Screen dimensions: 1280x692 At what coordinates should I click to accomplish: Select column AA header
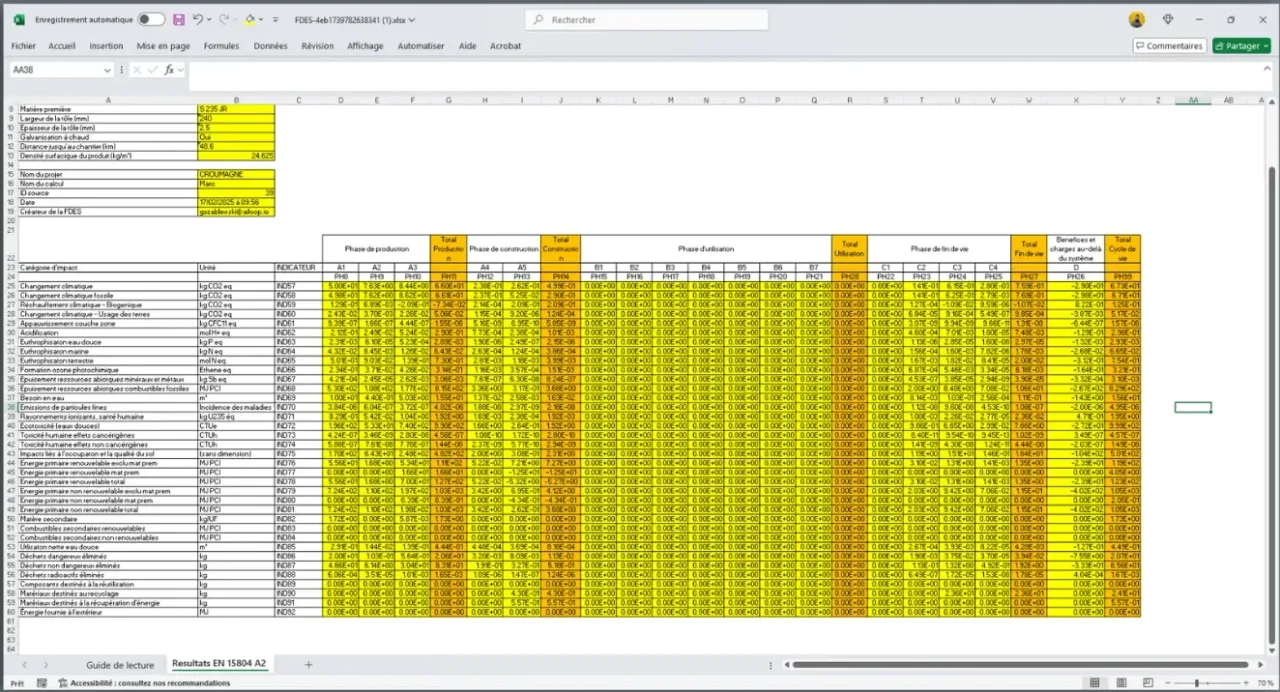(1193, 100)
